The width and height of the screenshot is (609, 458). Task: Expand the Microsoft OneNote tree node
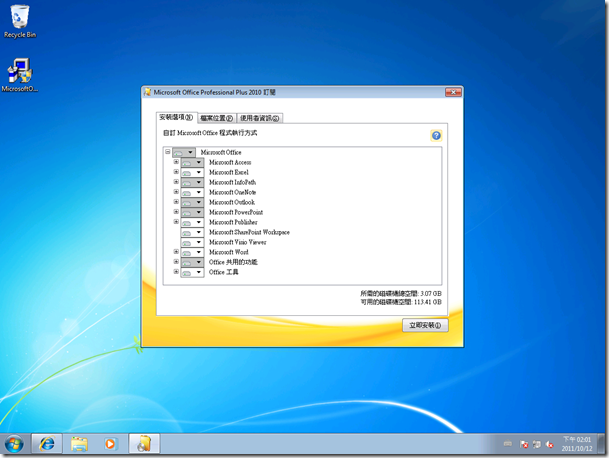coord(176,192)
